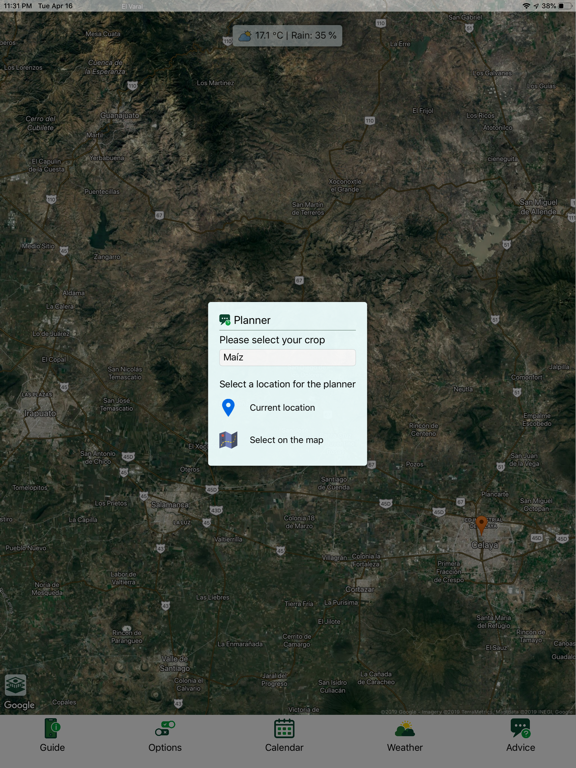
Task: Open the Maíz crop selection field
Action: pos(287,357)
